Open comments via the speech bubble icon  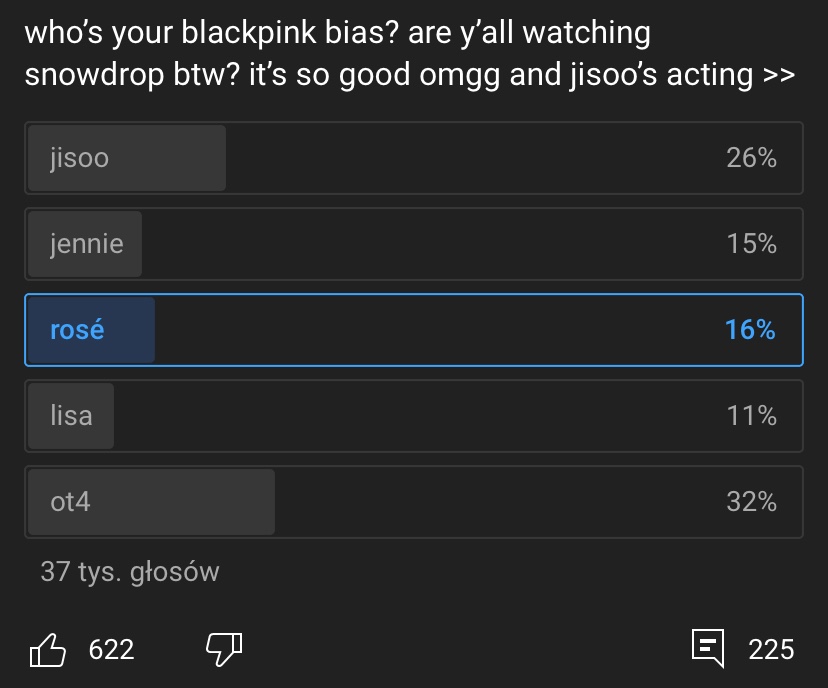tap(709, 649)
